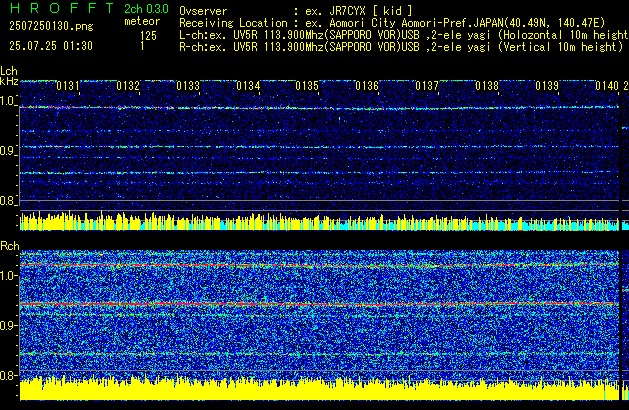
Task: Click the 0138 time marker
Action: (487, 86)
